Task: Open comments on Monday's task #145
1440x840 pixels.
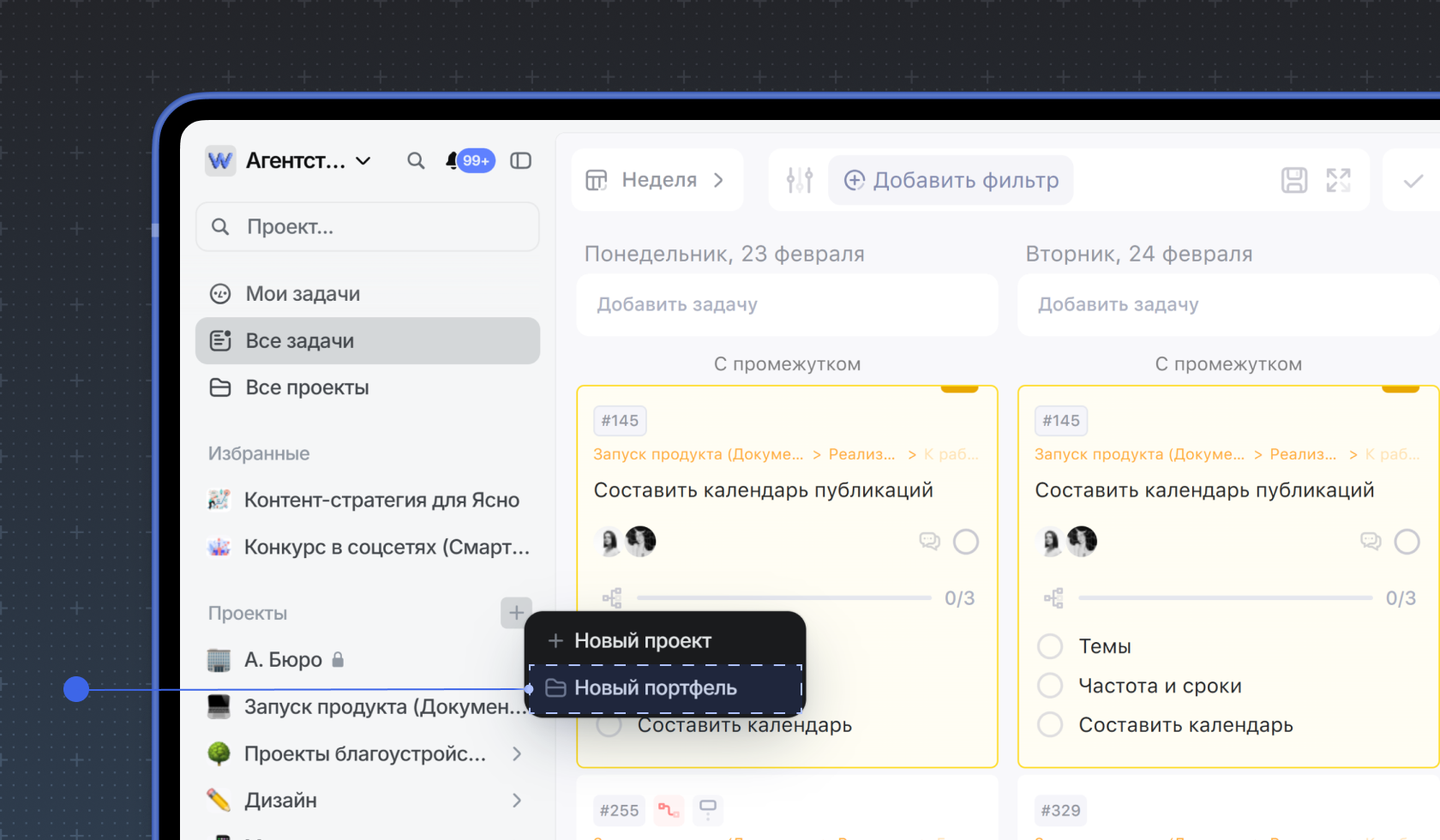Action: [x=929, y=542]
